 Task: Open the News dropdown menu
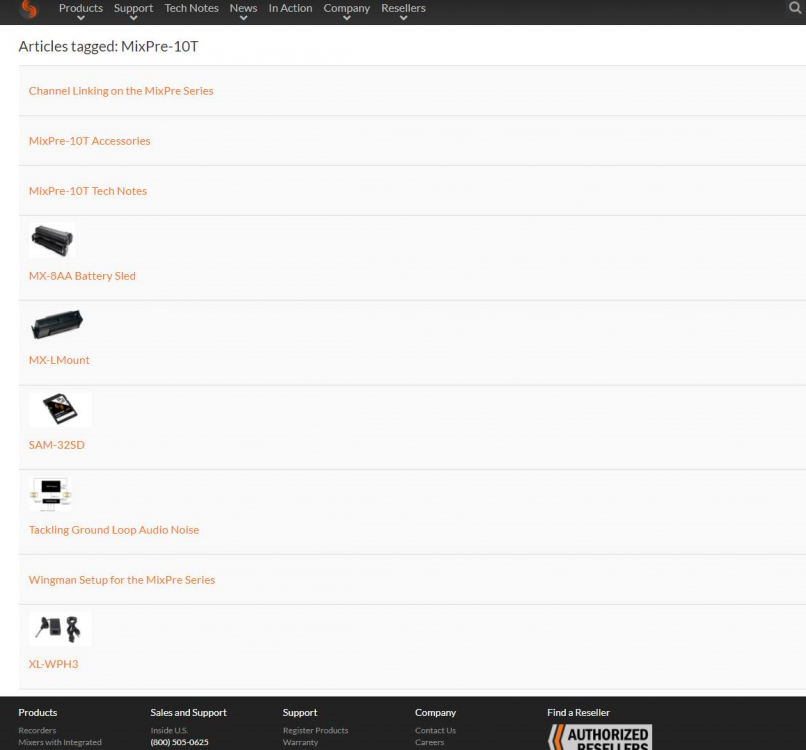243,8
